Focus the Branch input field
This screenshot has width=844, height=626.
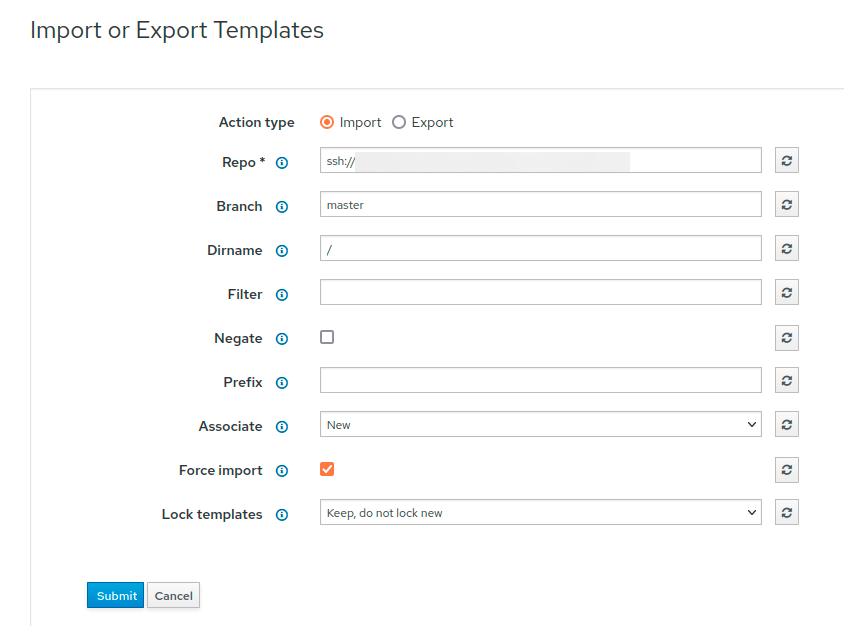[540, 205]
